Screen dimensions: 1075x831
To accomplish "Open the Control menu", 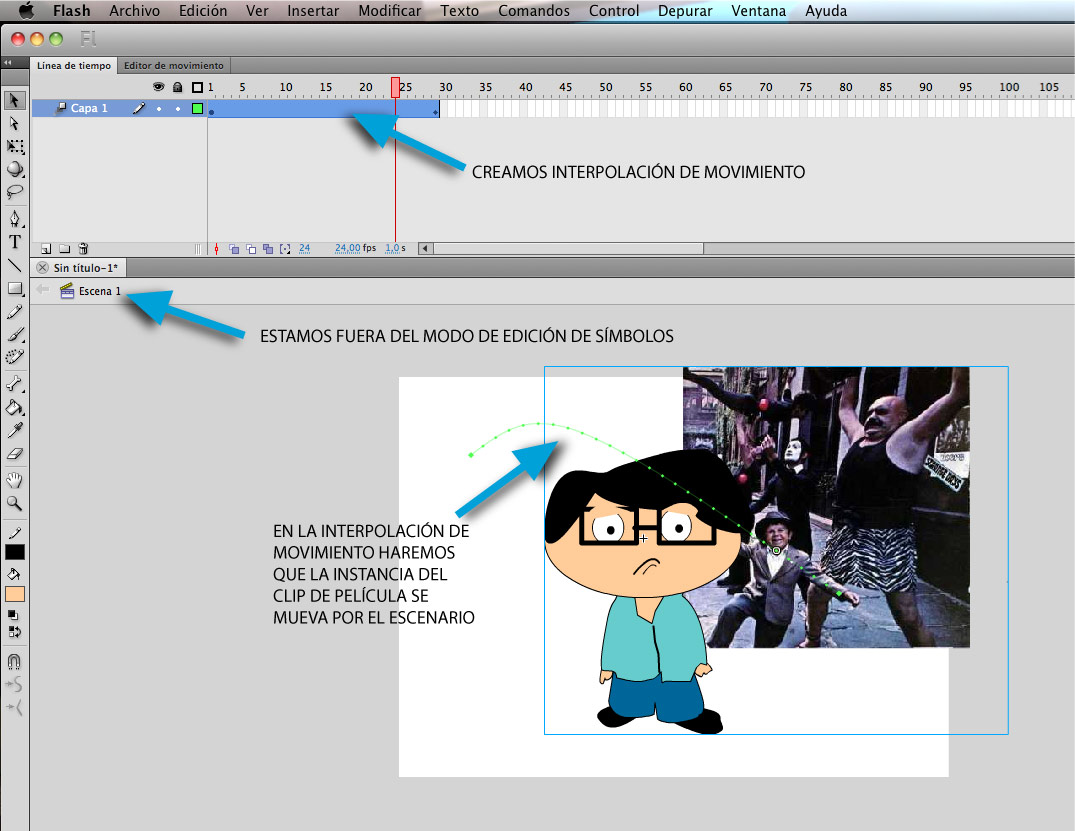I will pos(614,11).
